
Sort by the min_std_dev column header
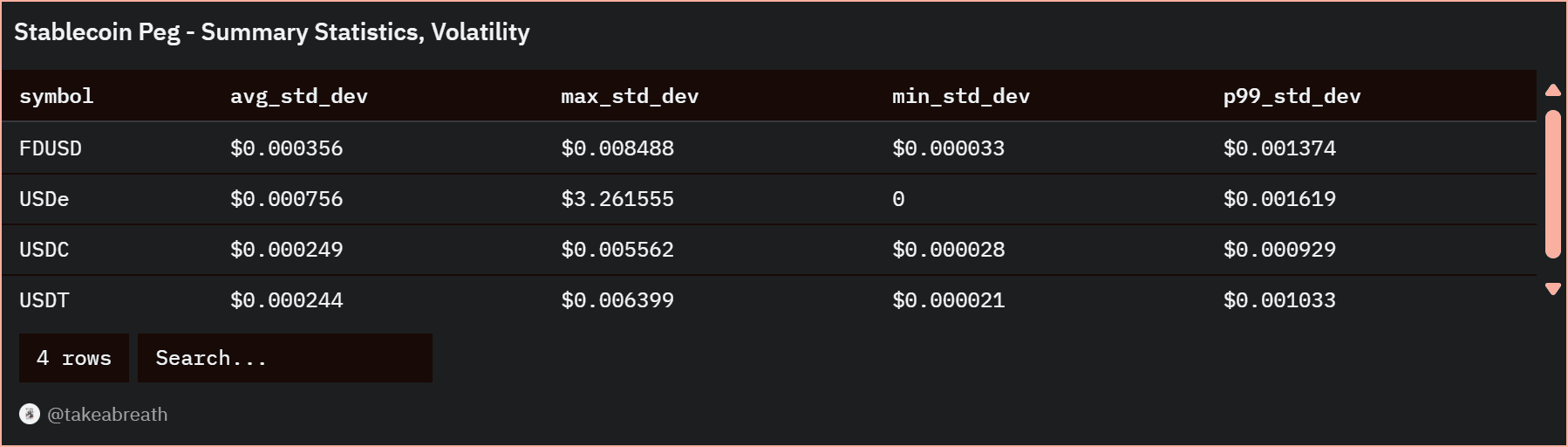(960, 96)
